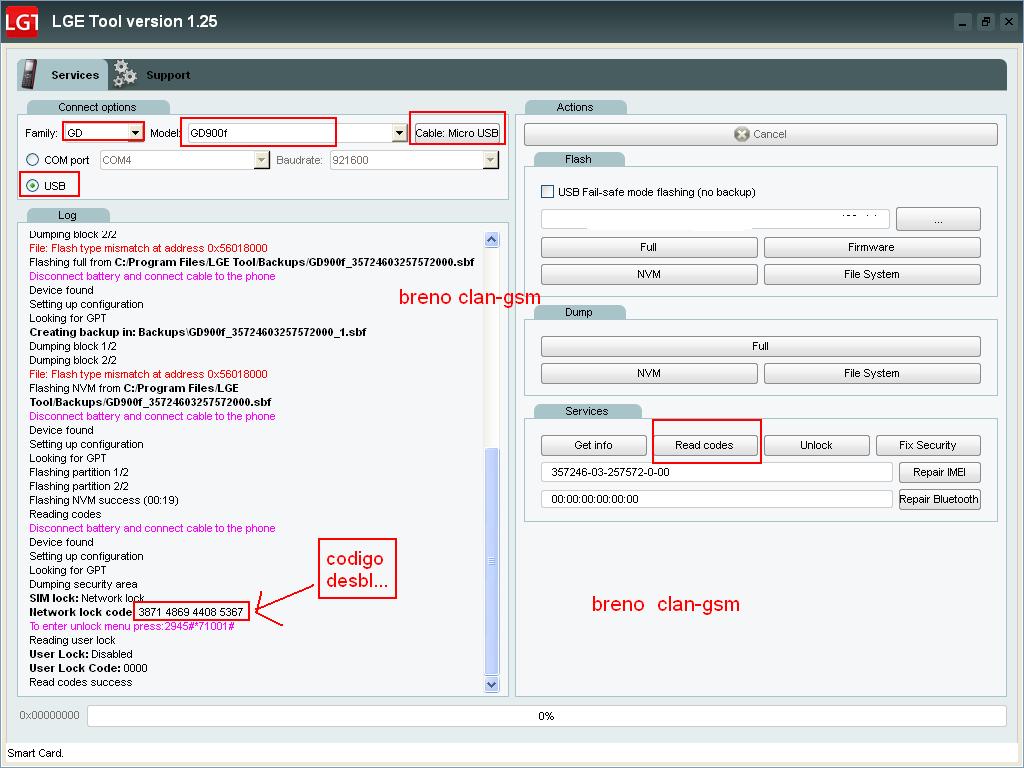Viewport: 1024px width, 768px height.
Task: Click the Flash File System button
Action: [x=872, y=274]
